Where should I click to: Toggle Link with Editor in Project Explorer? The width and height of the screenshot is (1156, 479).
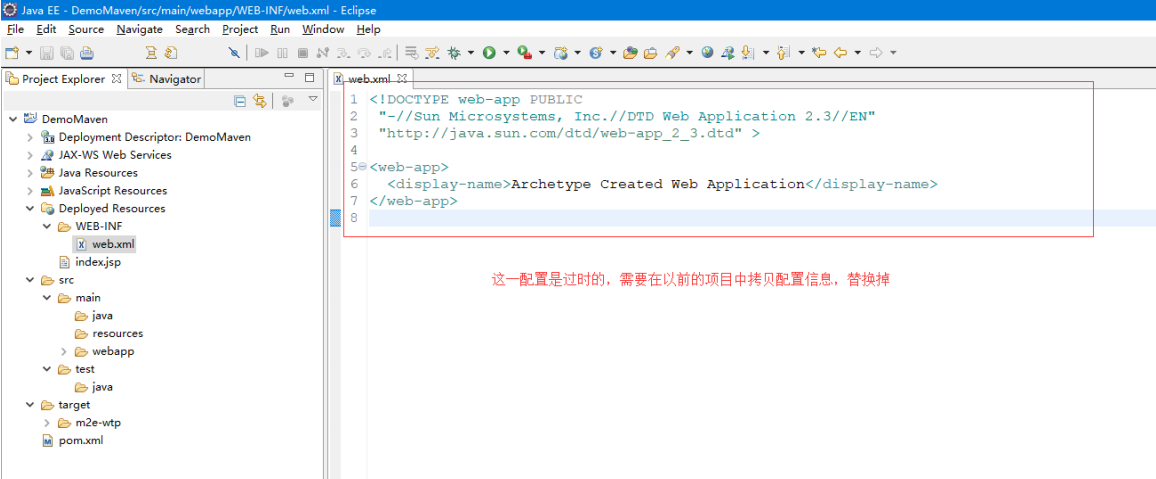pos(260,101)
